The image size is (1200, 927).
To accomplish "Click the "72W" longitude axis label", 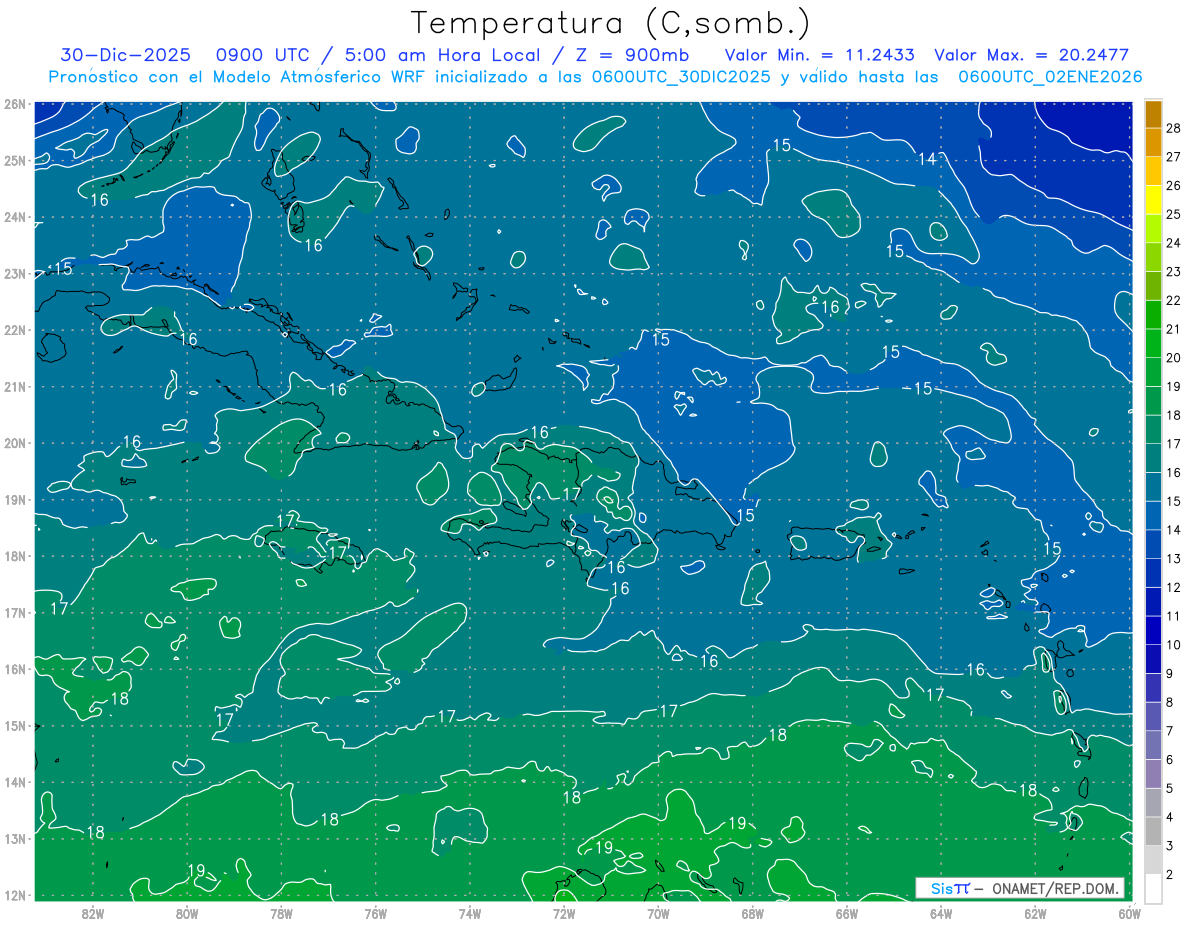I will [x=564, y=913].
